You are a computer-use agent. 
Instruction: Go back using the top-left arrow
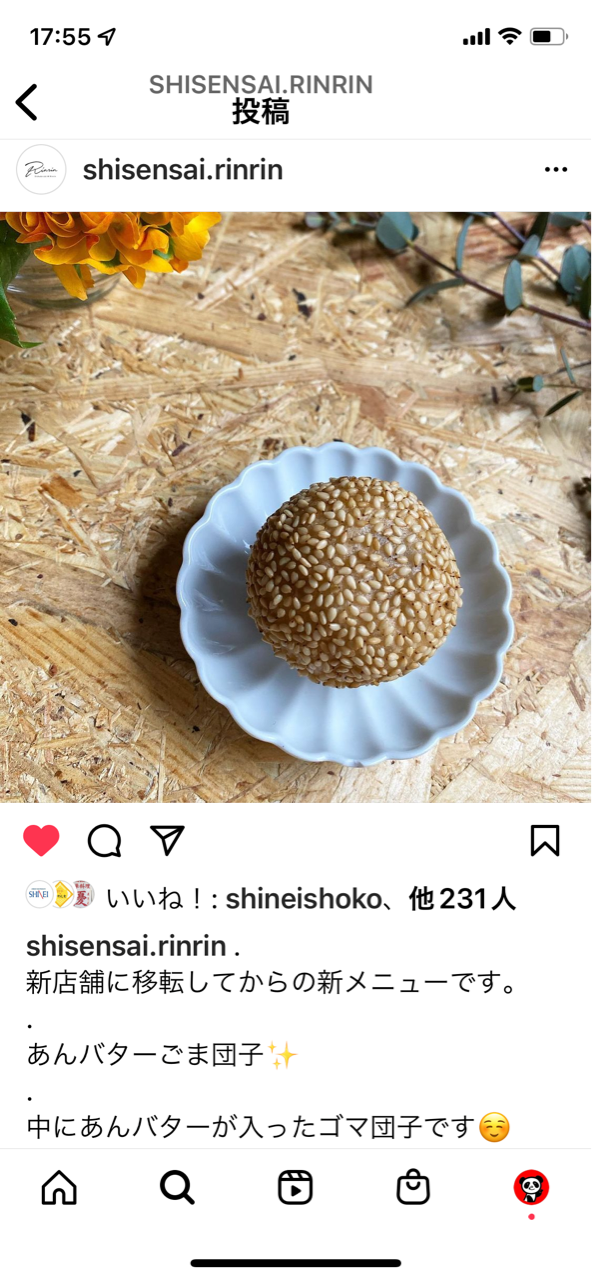(x=27, y=102)
